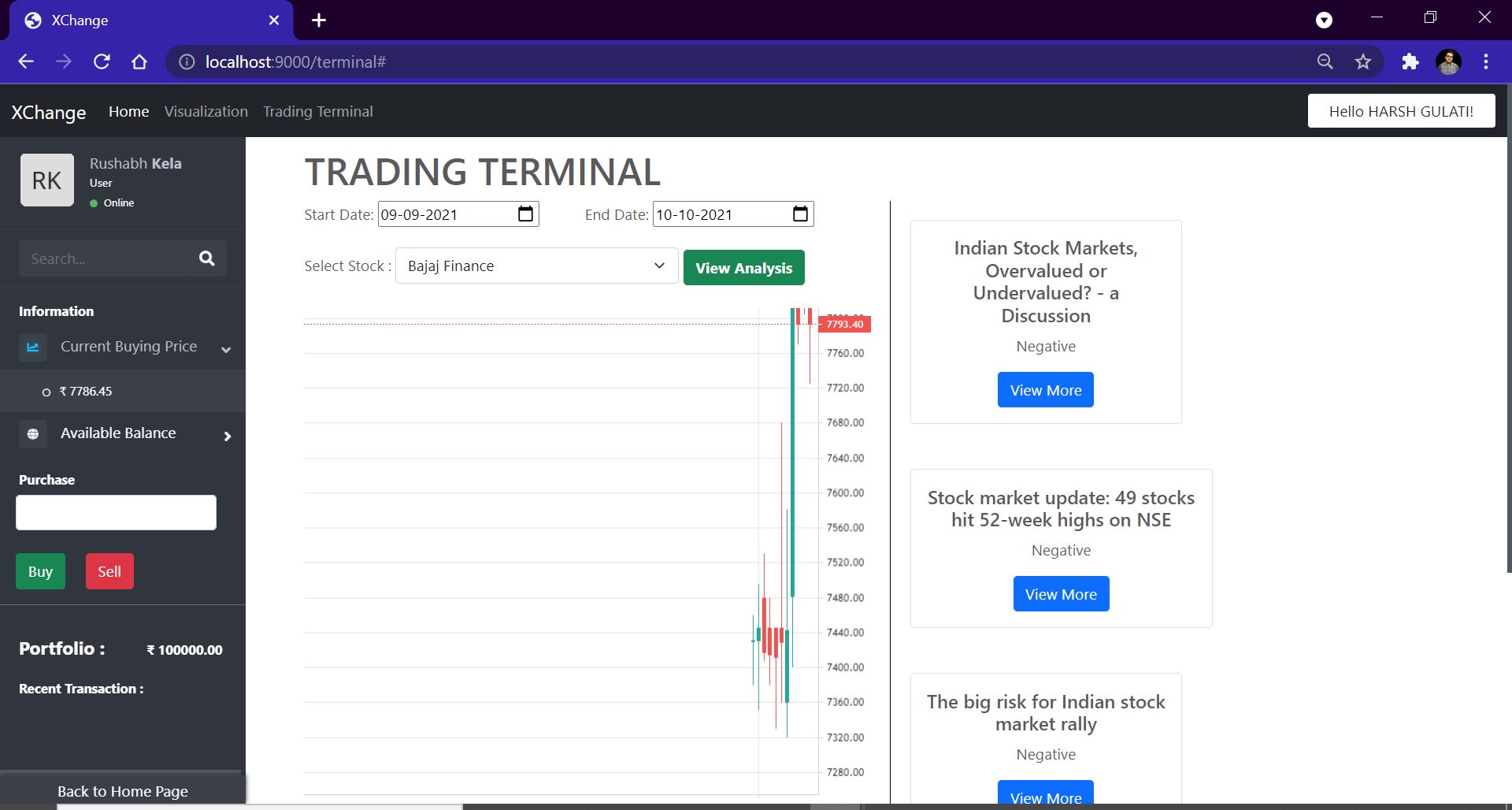Click the browser back arrow
1512x810 pixels.
(x=26, y=61)
